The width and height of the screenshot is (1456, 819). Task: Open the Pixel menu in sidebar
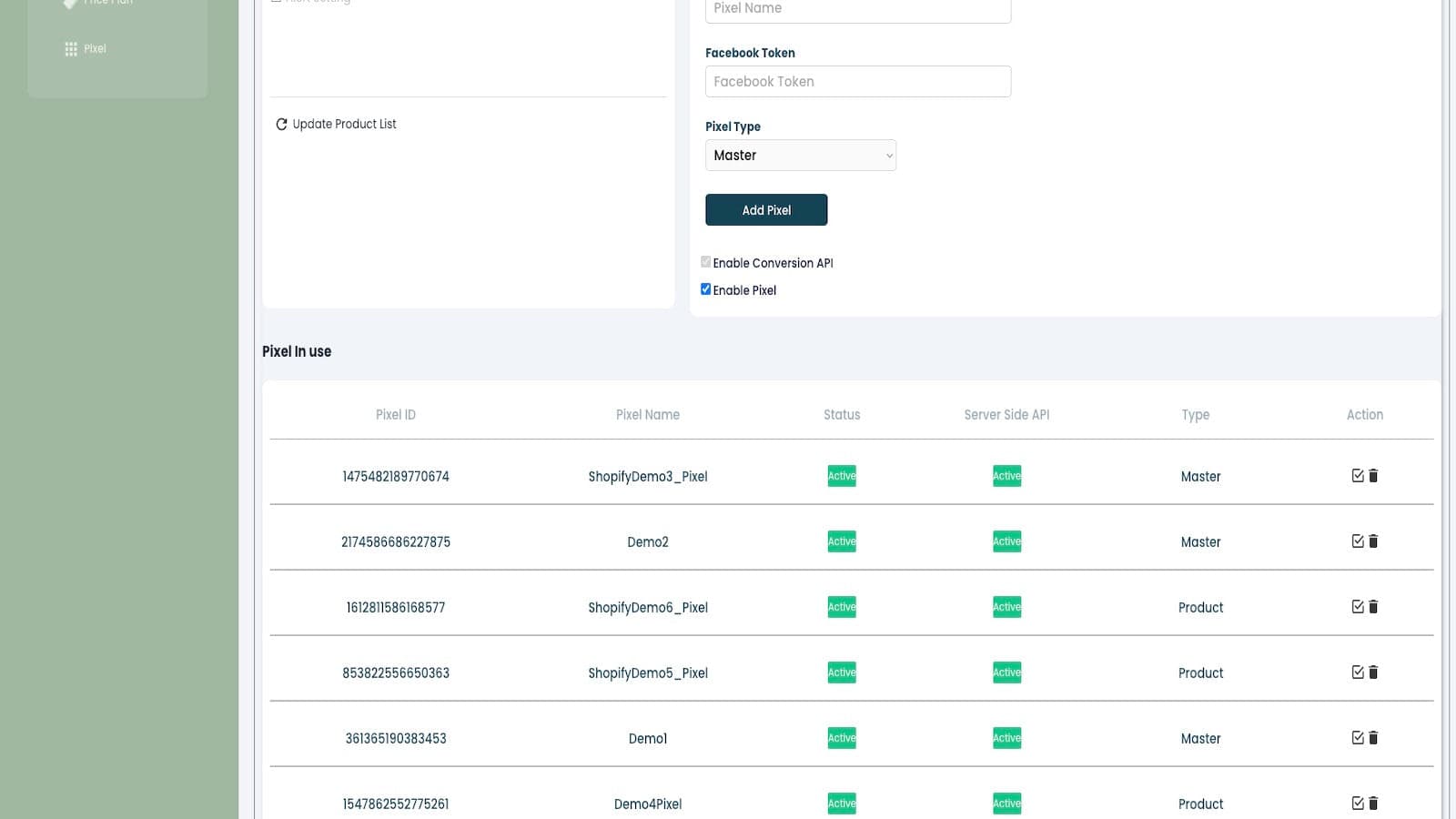[95, 49]
